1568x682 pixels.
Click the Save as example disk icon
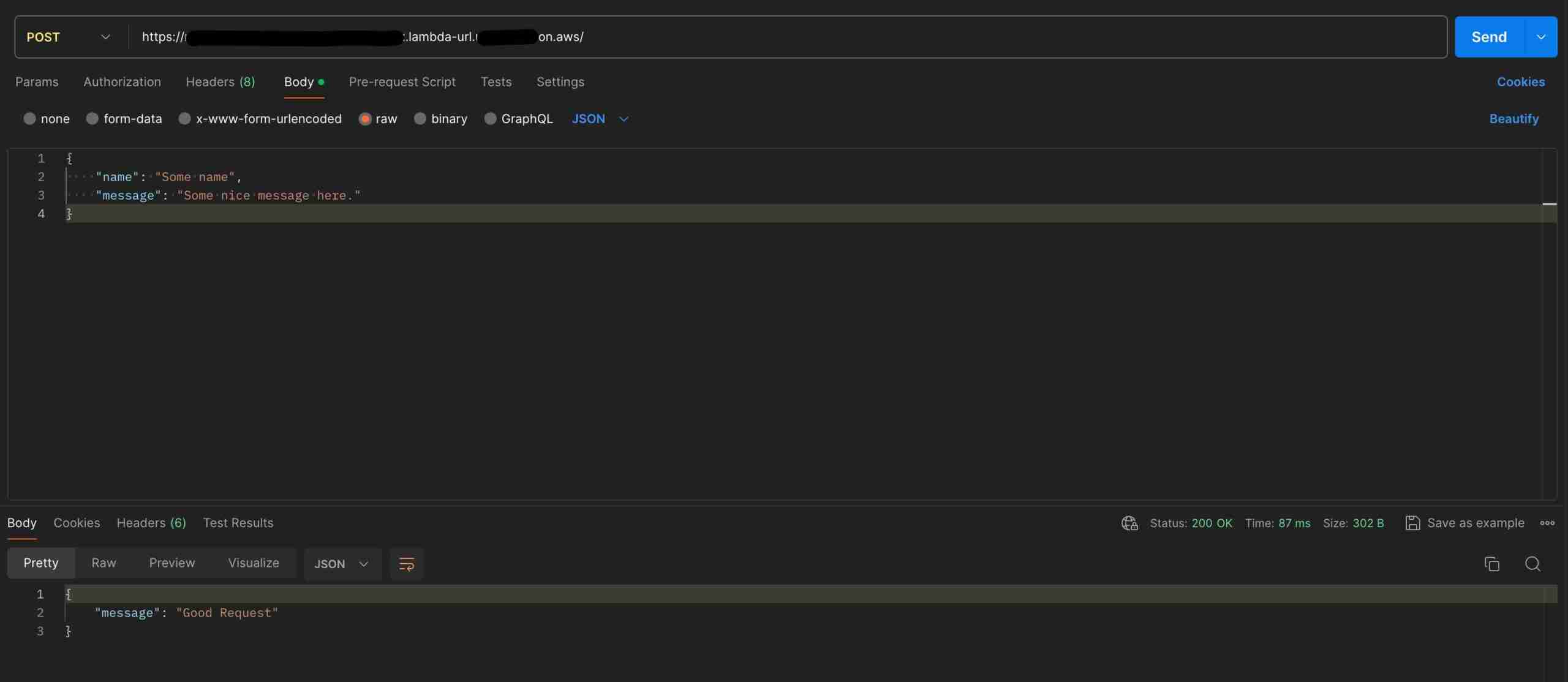(1412, 523)
